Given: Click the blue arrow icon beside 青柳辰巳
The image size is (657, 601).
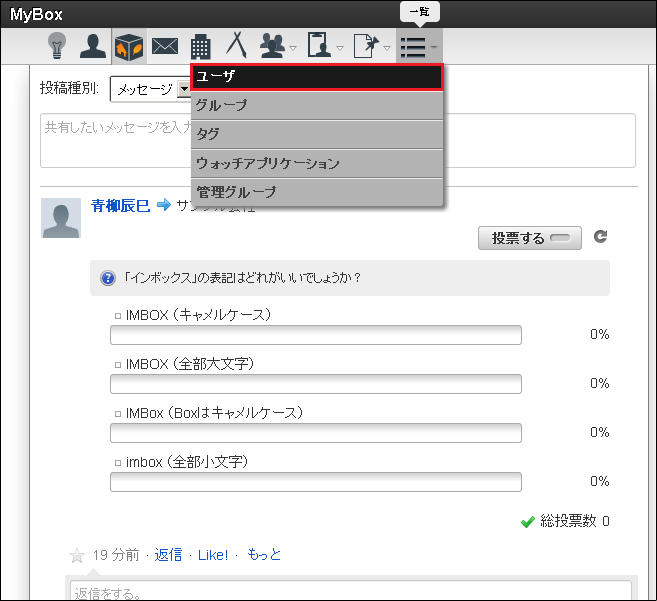Looking at the screenshot, I should click(164, 205).
